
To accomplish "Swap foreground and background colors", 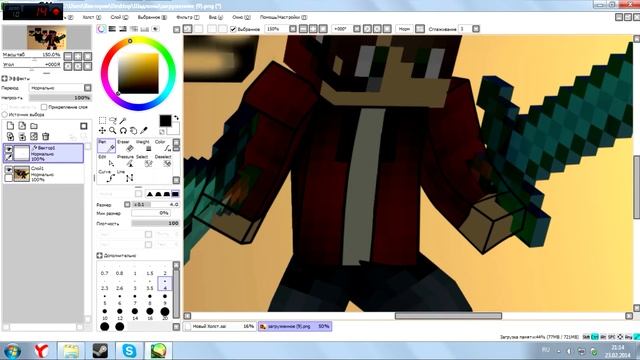I will coord(176,118).
